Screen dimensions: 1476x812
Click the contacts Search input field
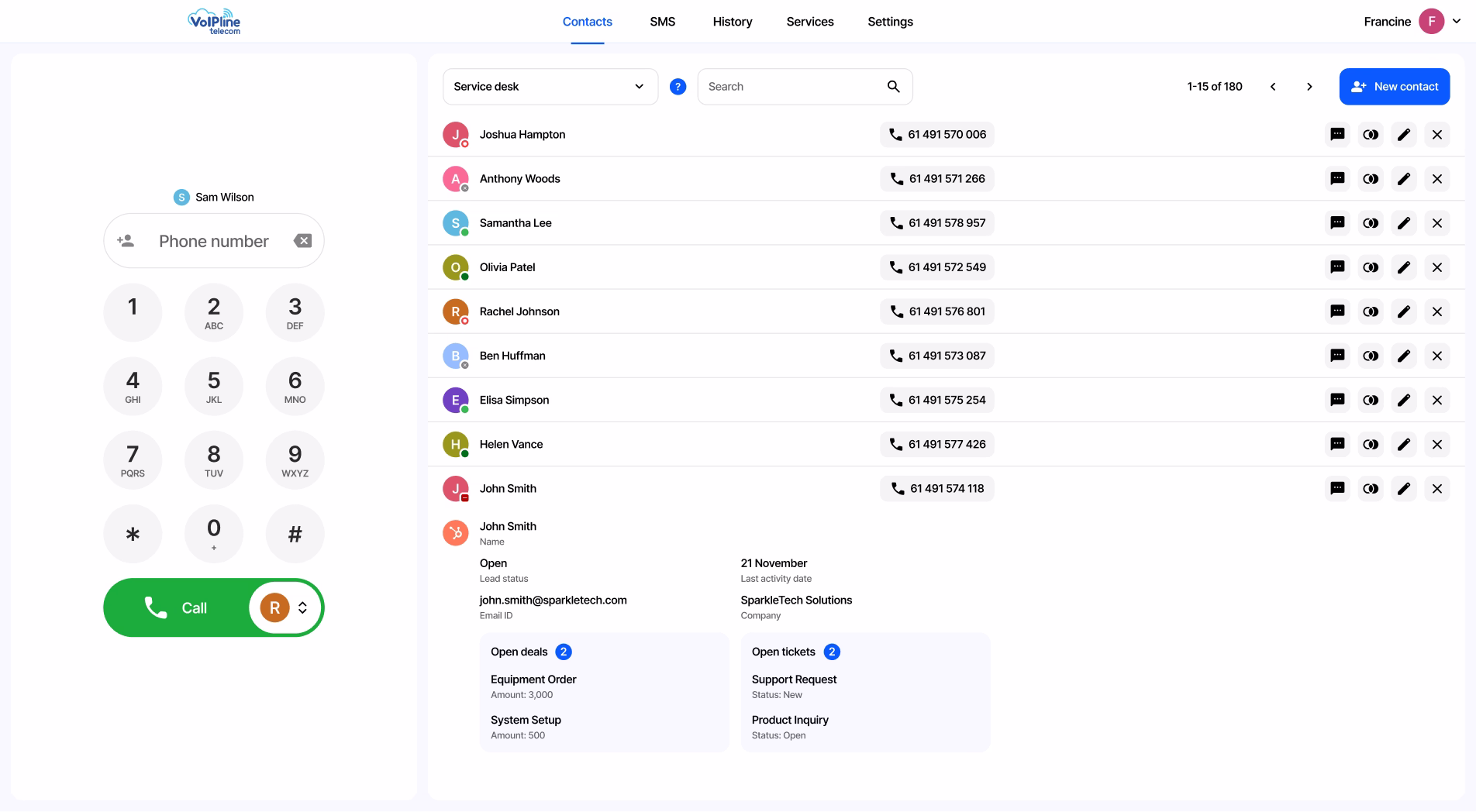coord(805,87)
